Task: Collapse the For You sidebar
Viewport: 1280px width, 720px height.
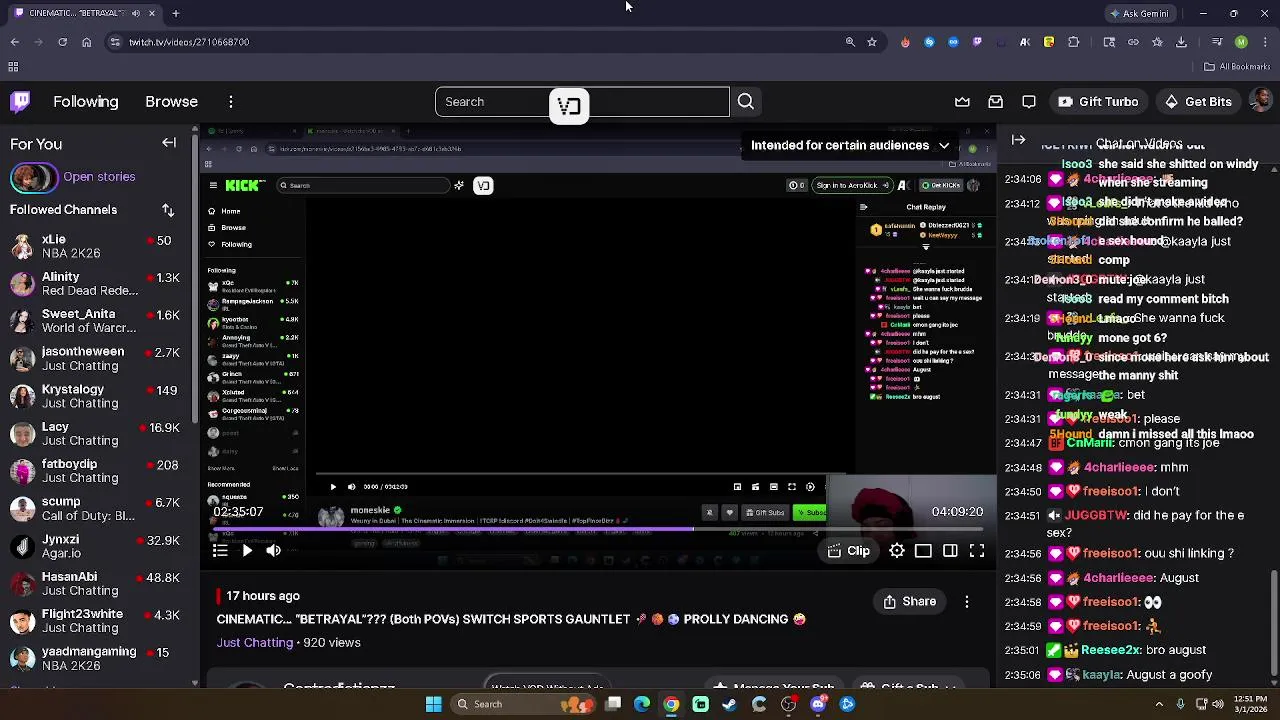Action: (169, 143)
